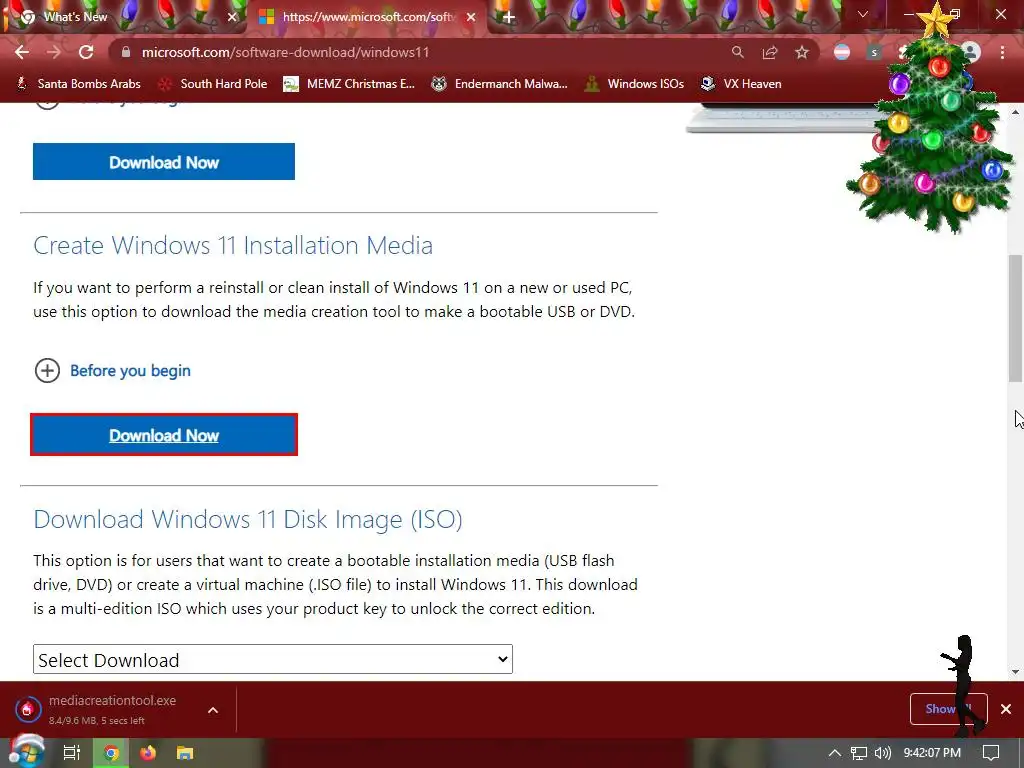This screenshot has height=768, width=1024.
Task: Click the download progress circle icon
Action: tap(27, 709)
